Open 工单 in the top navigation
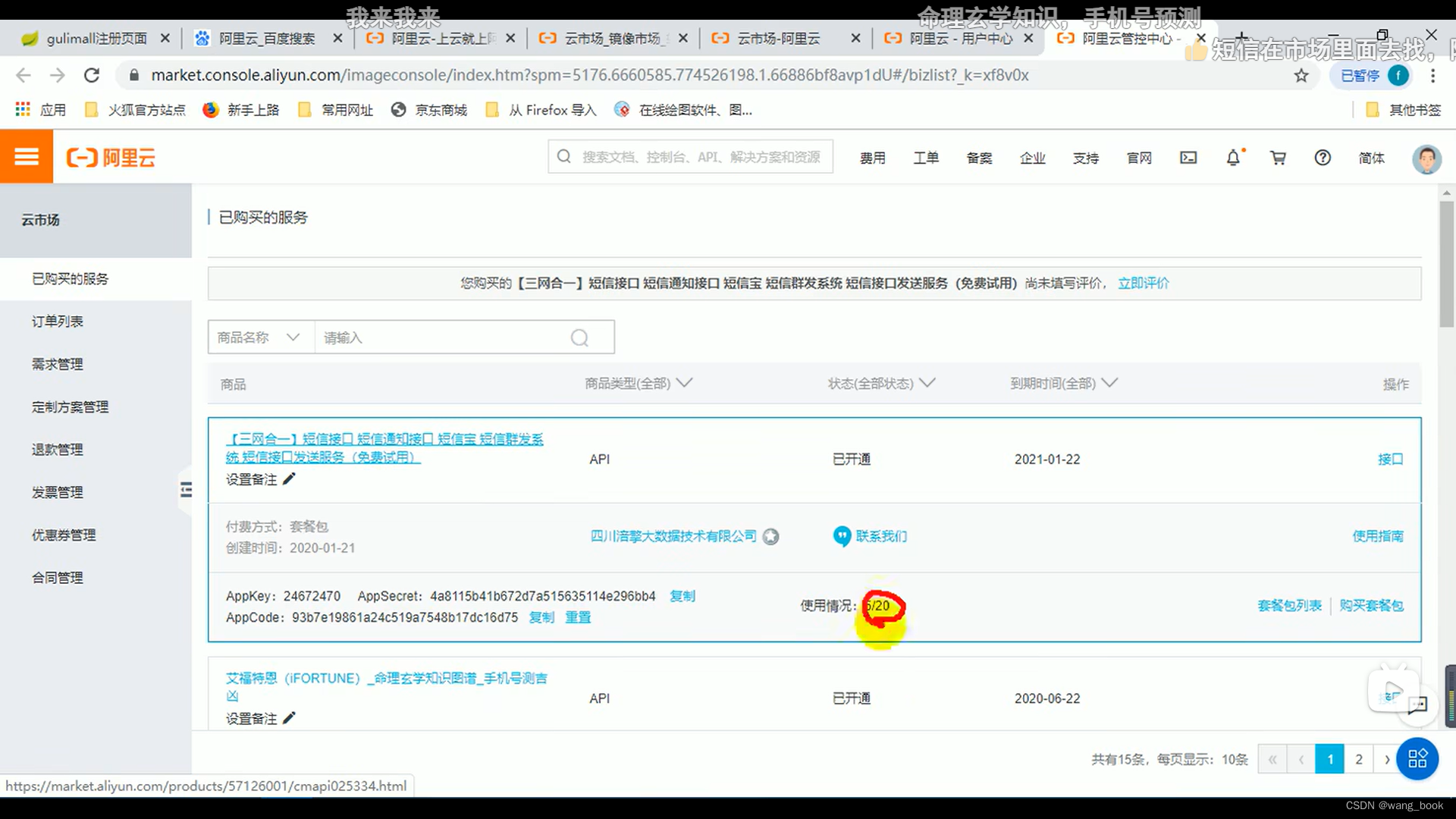This screenshot has width=1456, height=819. click(926, 158)
